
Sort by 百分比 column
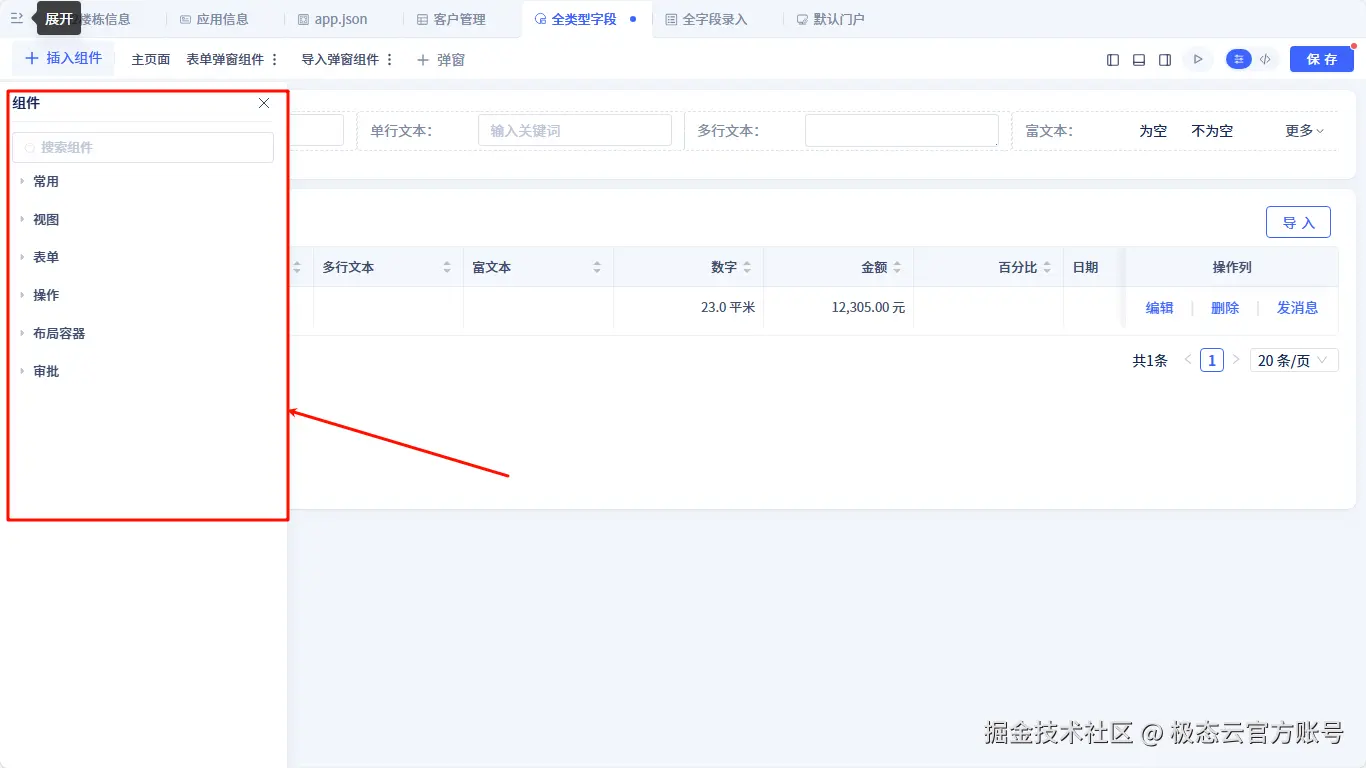[x=1047, y=267]
